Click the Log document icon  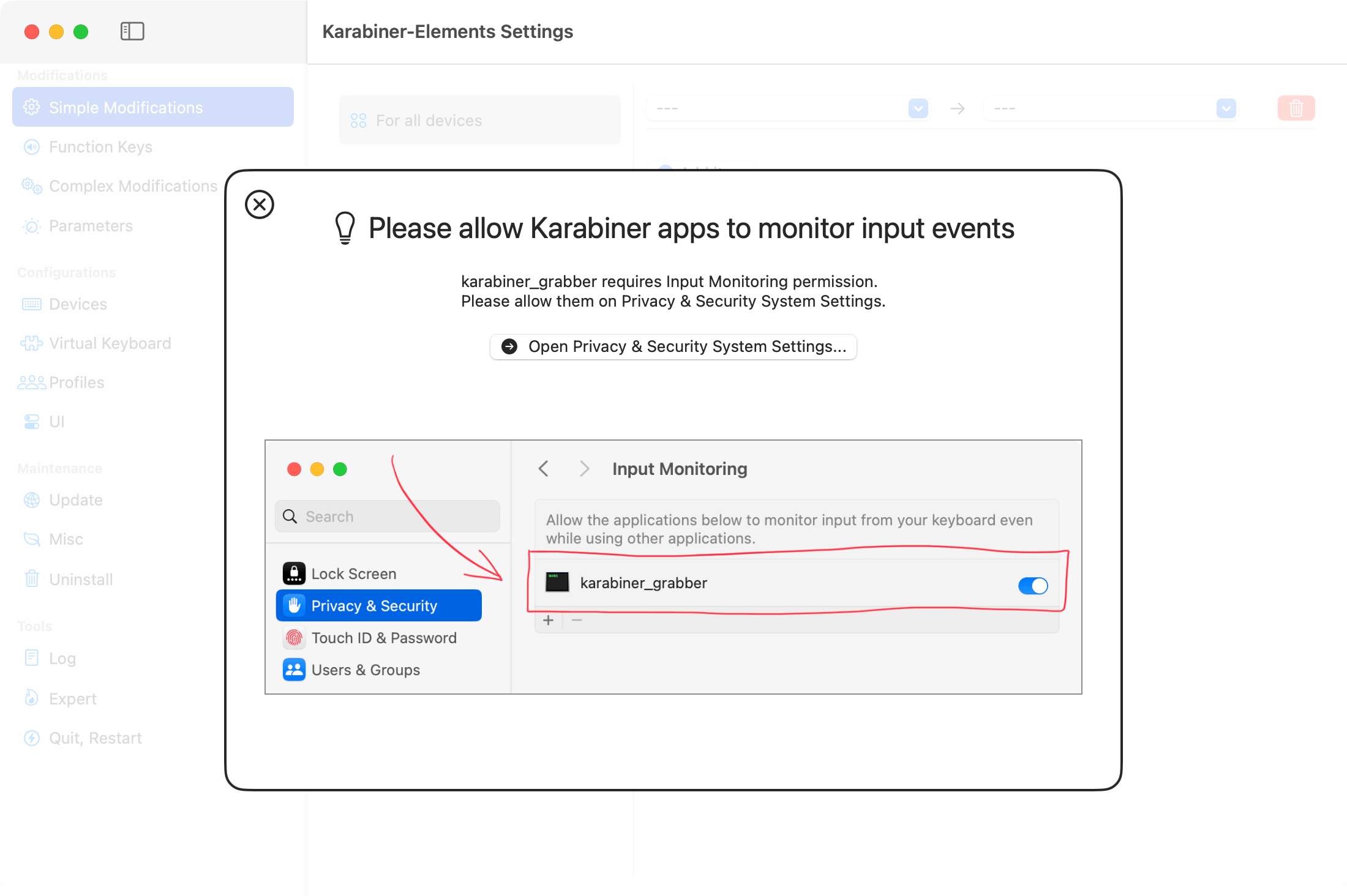32,658
